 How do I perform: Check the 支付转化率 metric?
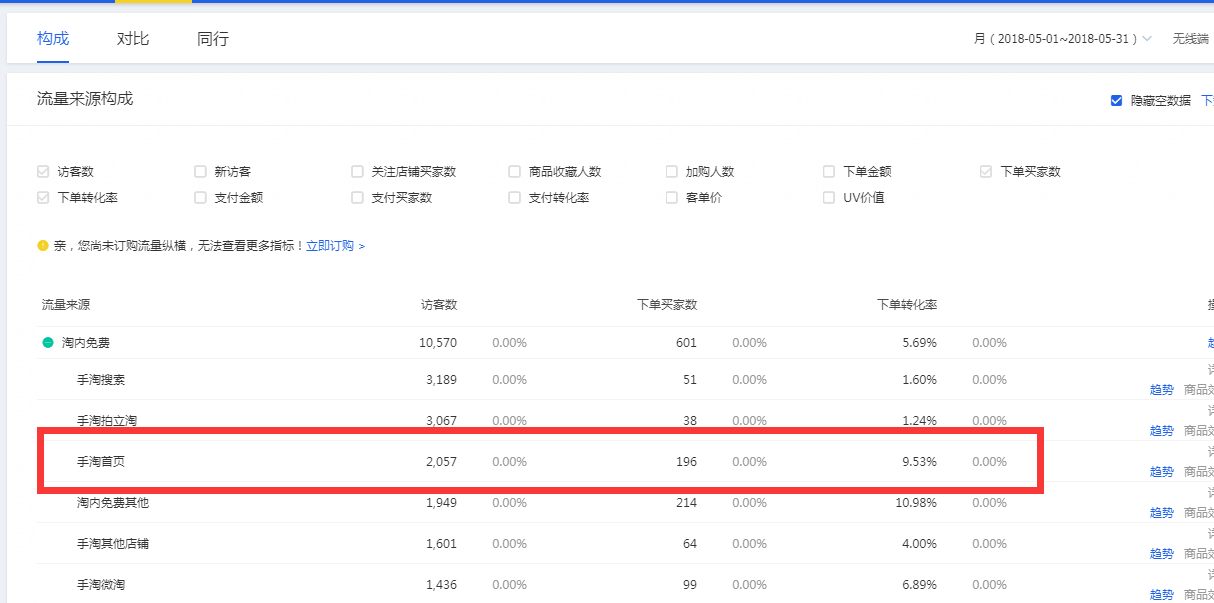coord(514,198)
